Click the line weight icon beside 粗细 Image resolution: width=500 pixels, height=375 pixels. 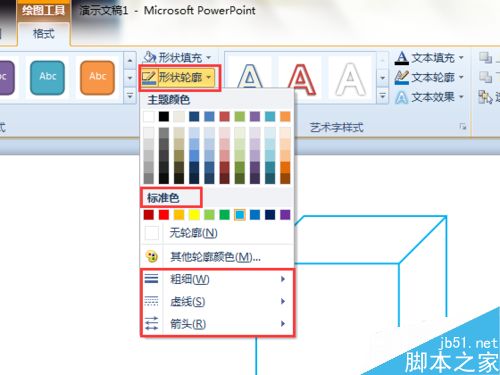pyautogui.click(x=152, y=278)
